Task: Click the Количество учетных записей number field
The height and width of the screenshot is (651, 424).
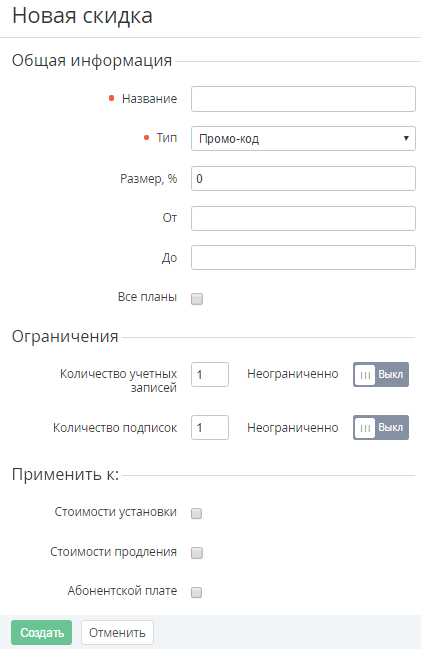Action: tap(210, 374)
